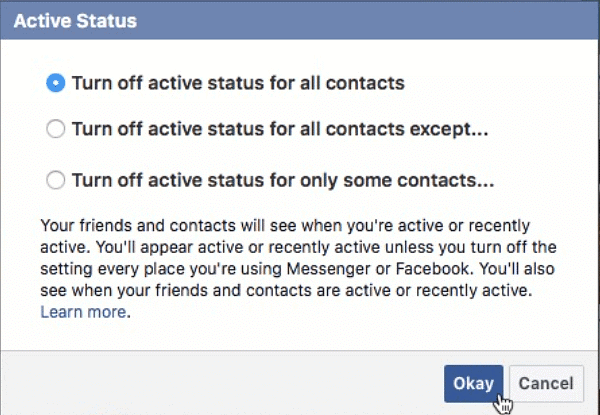Select the "all contacts except..." radio button
This screenshot has height=415, width=600.
[56, 129]
